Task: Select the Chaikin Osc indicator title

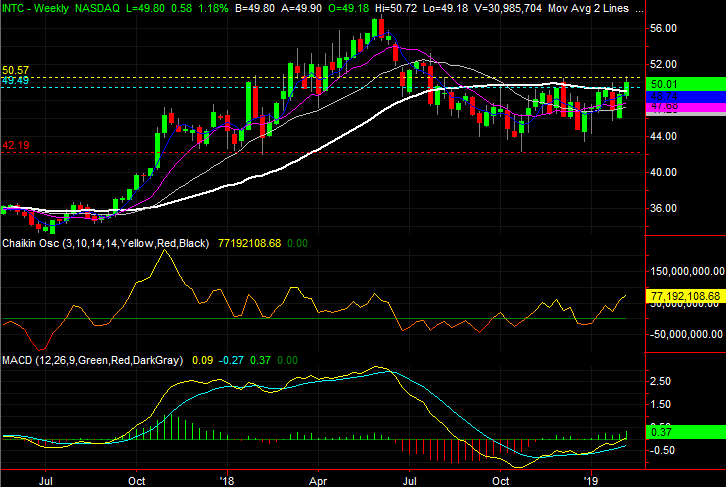Action: pos(106,244)
